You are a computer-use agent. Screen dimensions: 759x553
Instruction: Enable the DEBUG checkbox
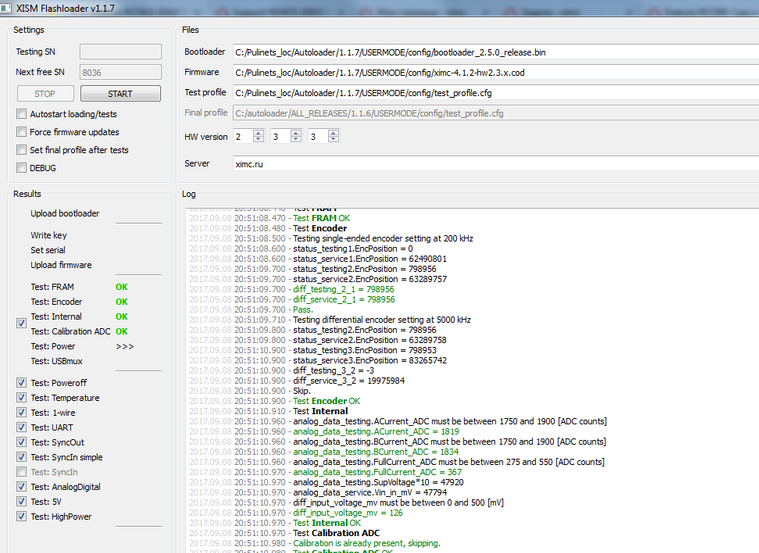point(21,168)
